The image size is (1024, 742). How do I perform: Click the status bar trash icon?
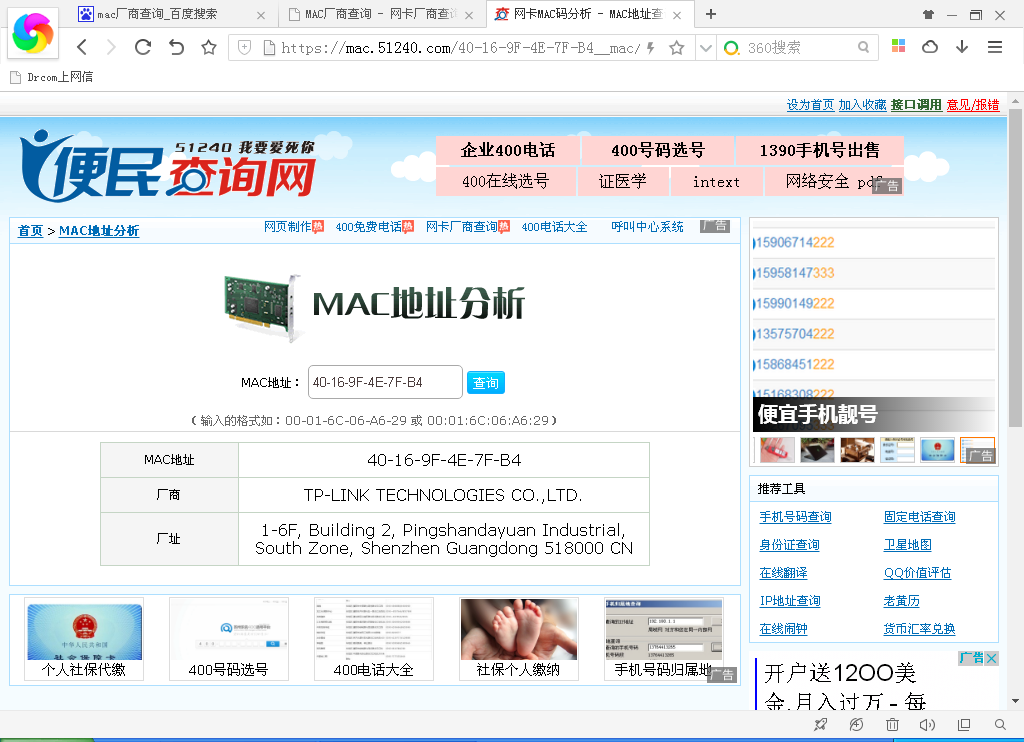tap(892, 724)
